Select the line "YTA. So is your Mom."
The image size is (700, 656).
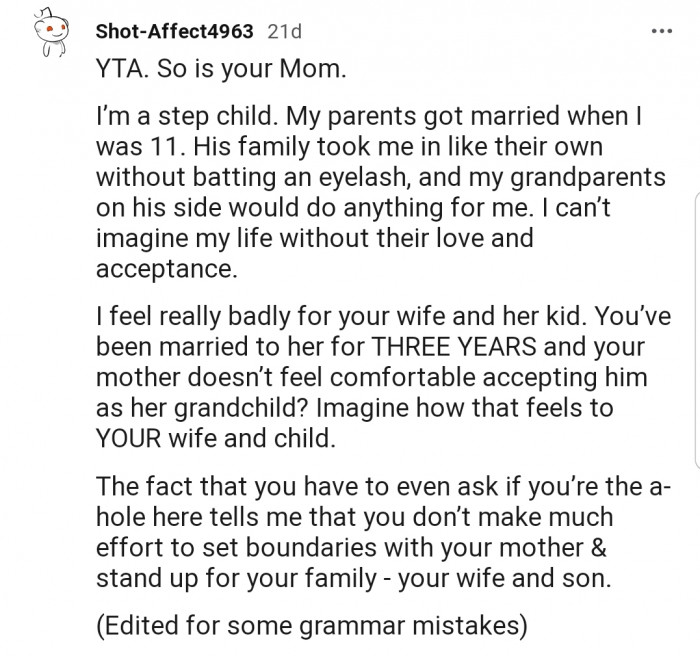click(x=221, y=69)
